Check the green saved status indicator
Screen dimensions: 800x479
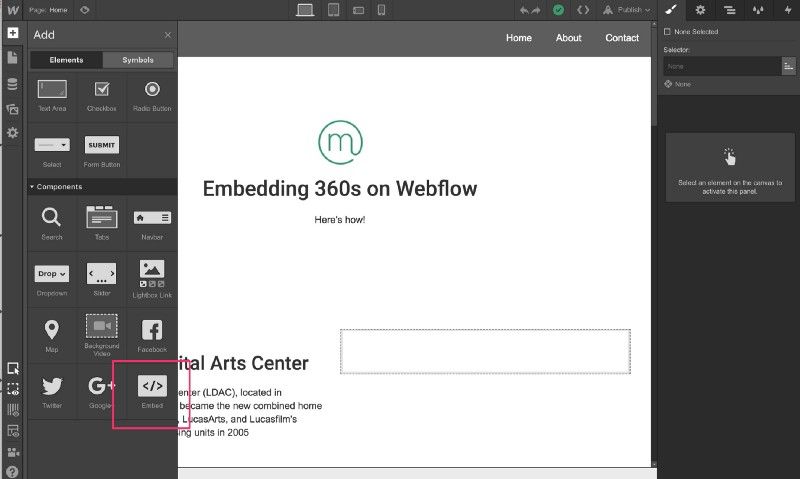pyautogui.click(x=558, y=10)
